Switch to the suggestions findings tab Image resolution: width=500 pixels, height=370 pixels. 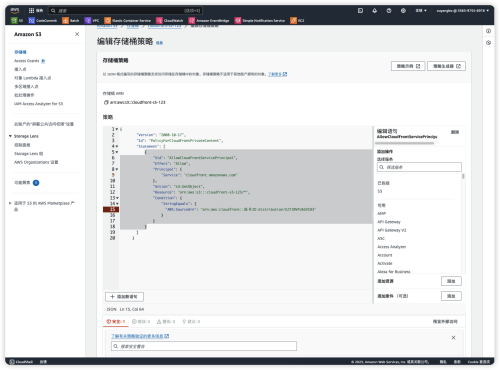pyautogui.click(x=191, y=322)
